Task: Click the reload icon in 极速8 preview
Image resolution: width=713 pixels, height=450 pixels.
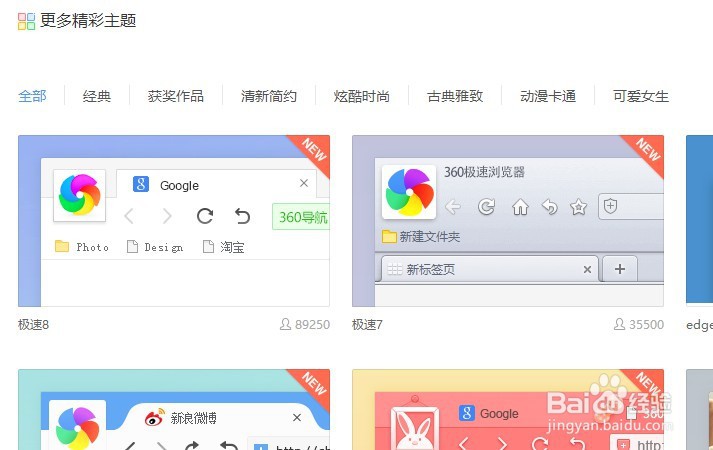Action: pos(205,216)
